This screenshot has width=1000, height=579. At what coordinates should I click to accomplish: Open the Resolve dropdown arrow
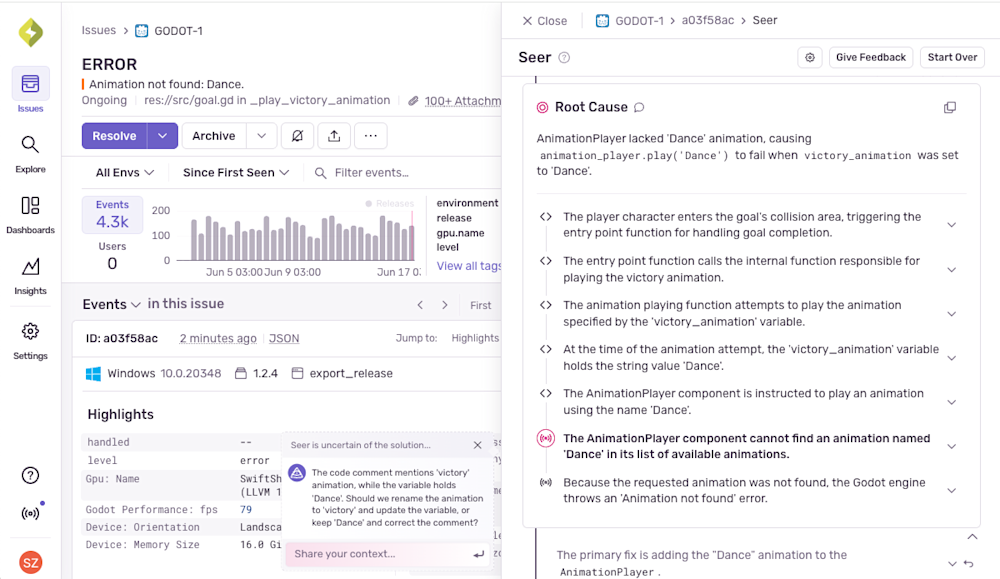[x=163, y=136]
